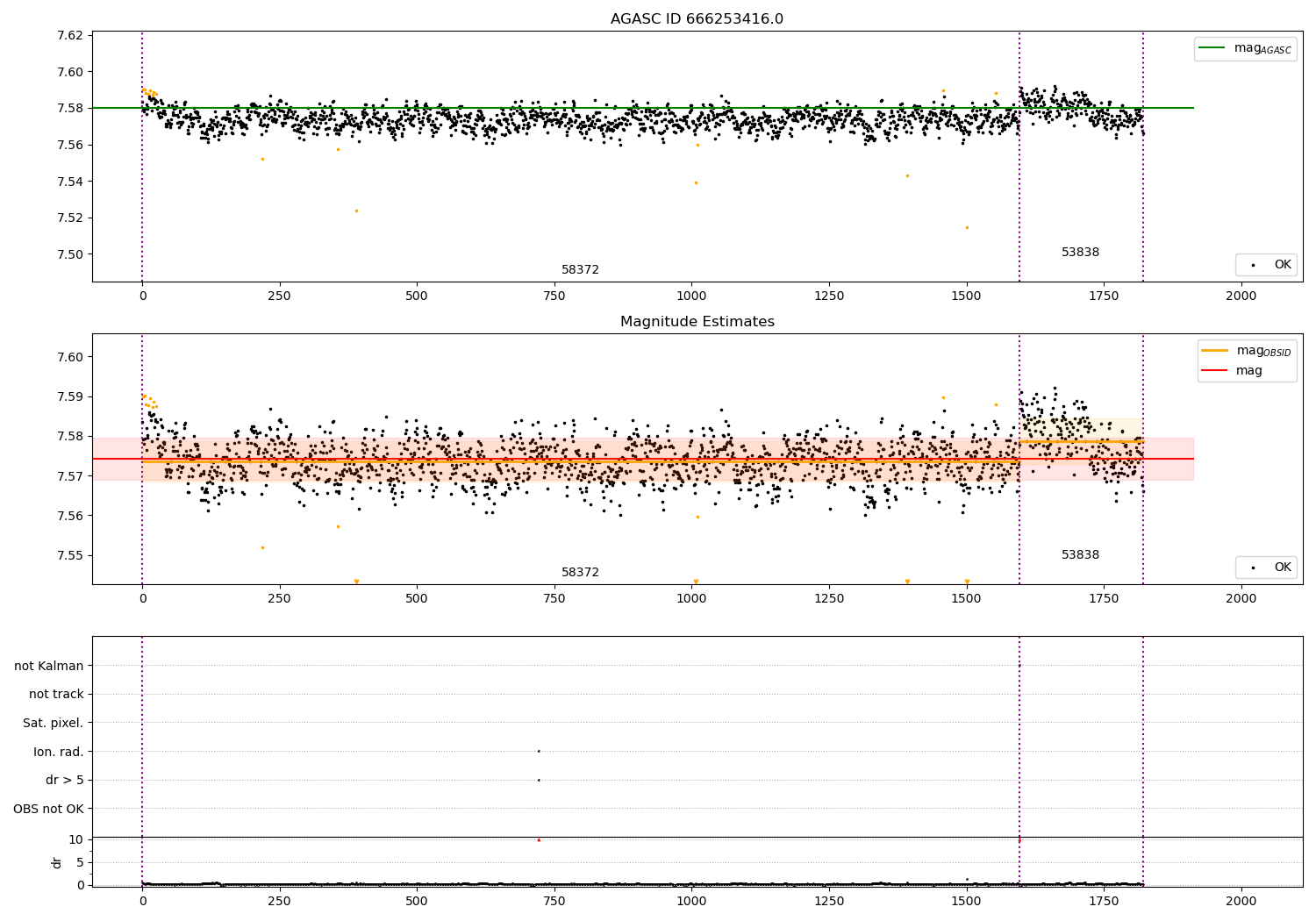Click the "not Kalman" axis label
Image resolution: width=1316 pixels, height=921 pixels.
pos(49,666)
